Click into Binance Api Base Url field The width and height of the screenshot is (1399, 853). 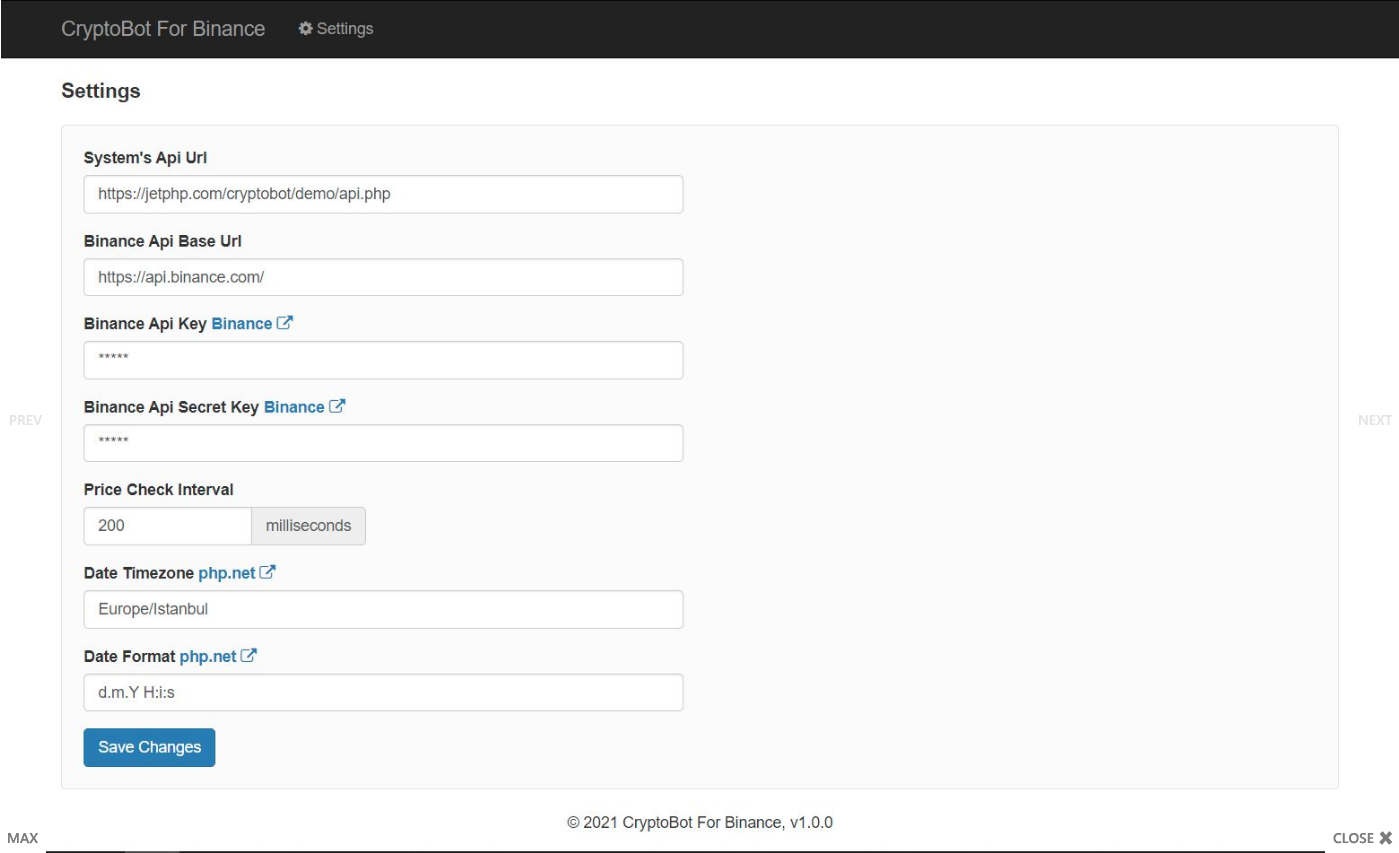pos(383,277)
